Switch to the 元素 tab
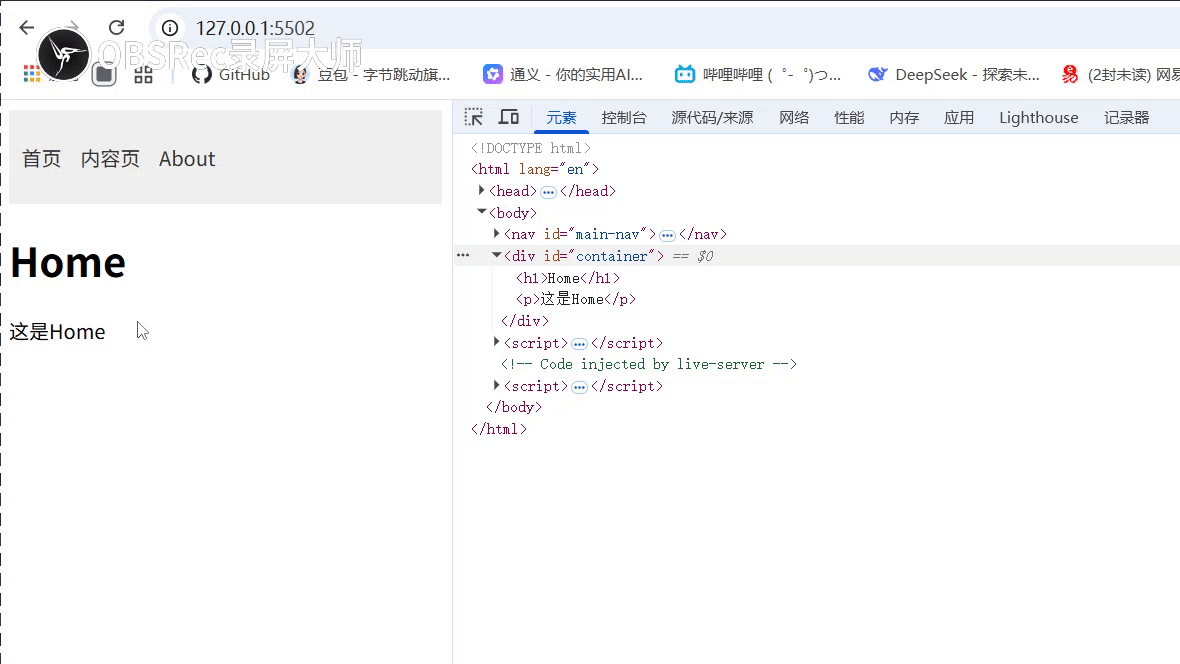Screen dimensions: 1180x664 tap(561, 117)
